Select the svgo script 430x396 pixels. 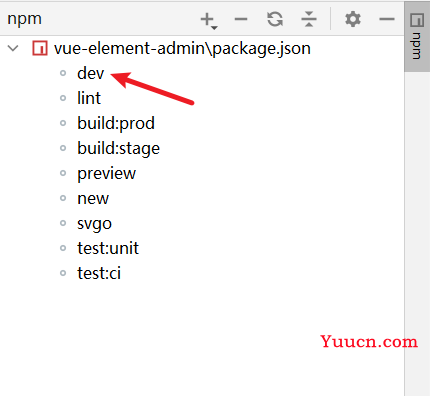click(94, 224)
